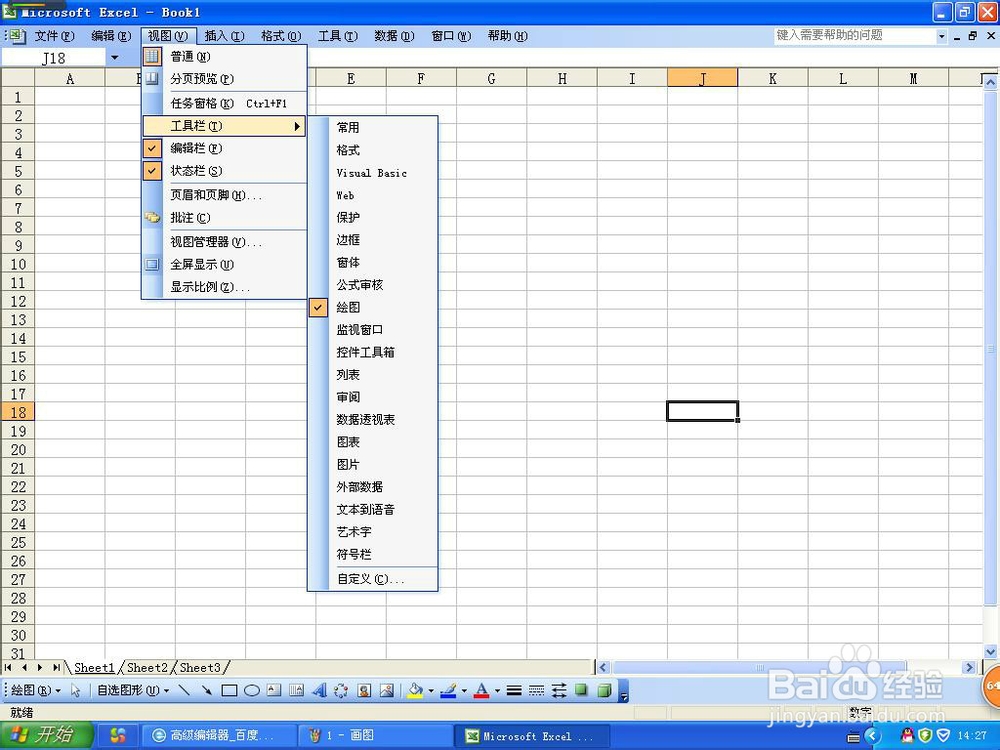Image resolution: width=1000 pixels, height=750 pixels.
Task: Select the Rectangle shape tool
Action: [229, 690]
